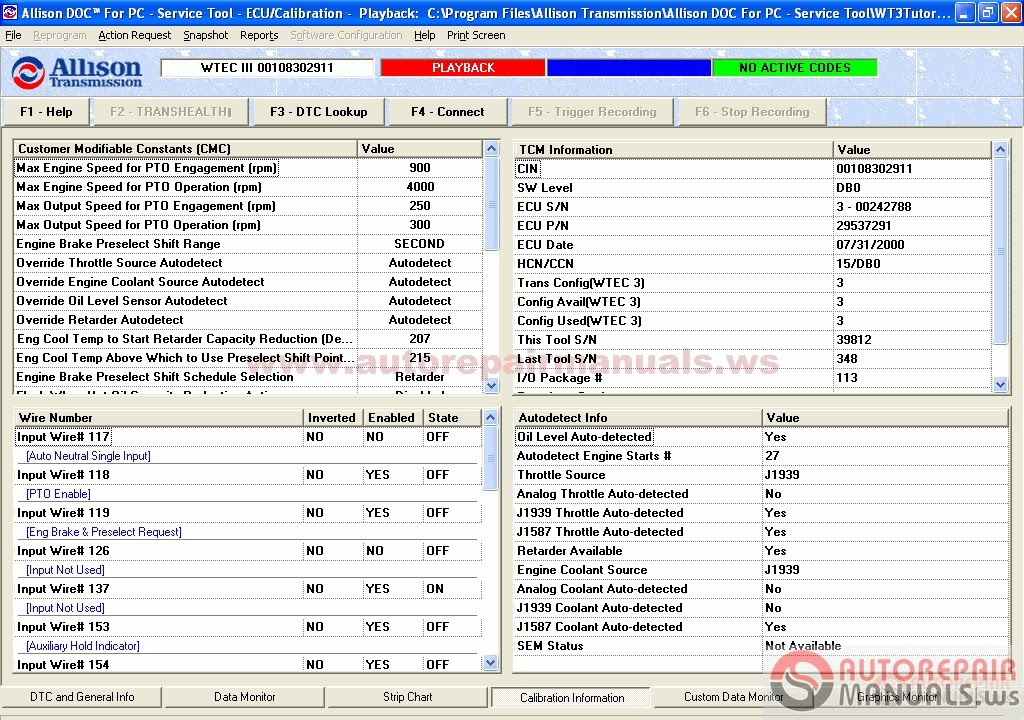Viewport: 1024px width, 720px height.
Task: Click the SW Level row
Action: (753, 188)
